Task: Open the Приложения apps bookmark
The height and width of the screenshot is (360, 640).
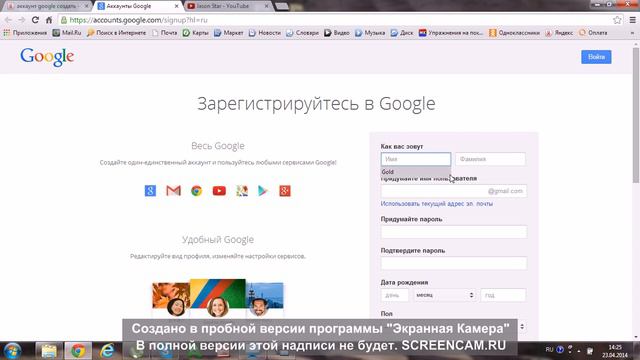Action: click(x=25, y=33)
